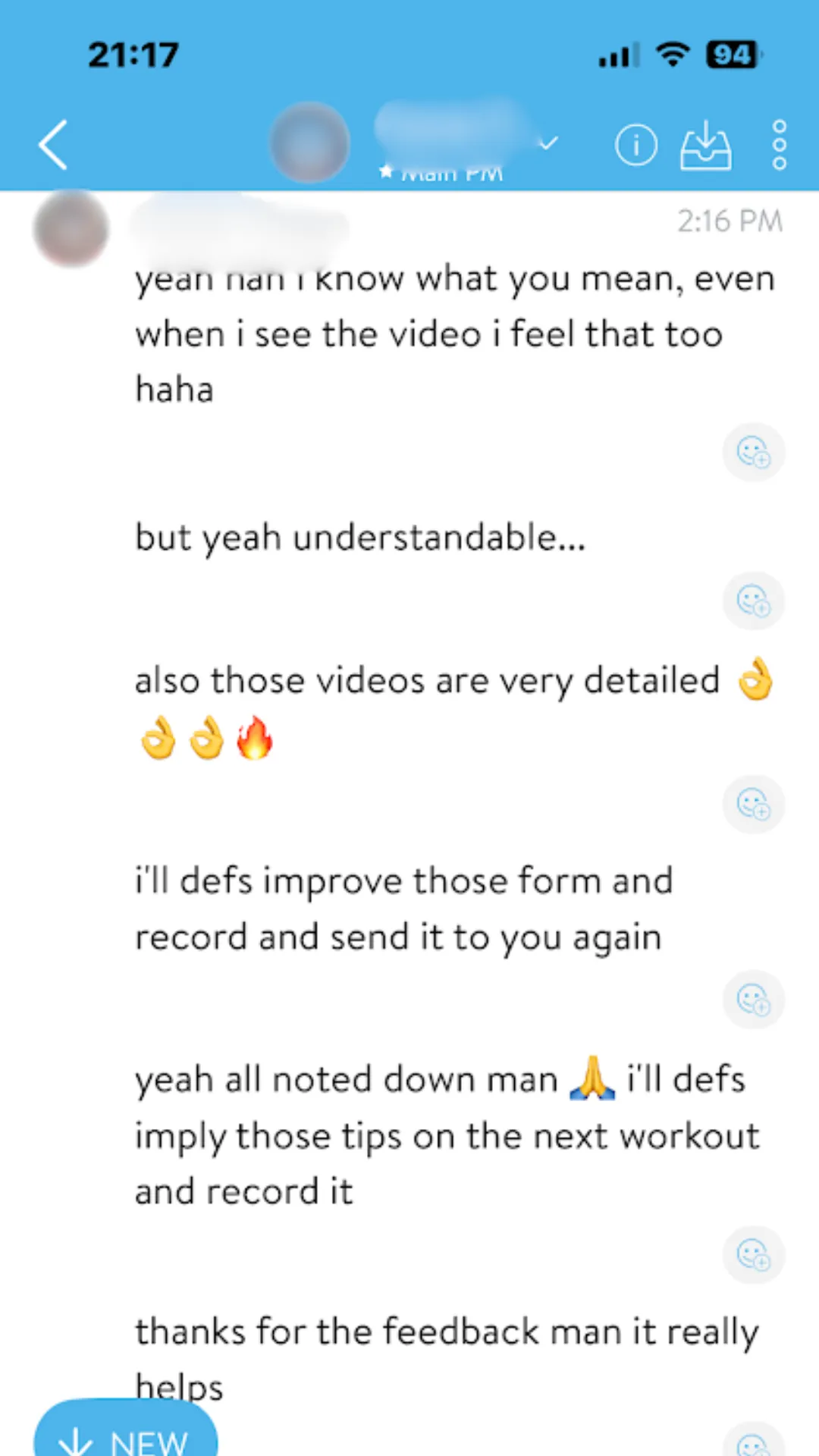Open the blurred profile avatar in header
Image resolution: width=819 pixels, height=1456 pixels.
coord(309,142)
